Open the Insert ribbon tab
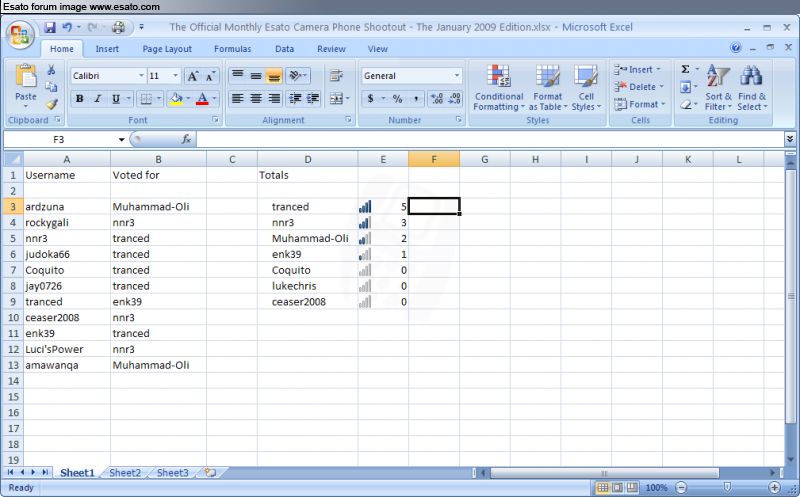 (x=107, y=49)
